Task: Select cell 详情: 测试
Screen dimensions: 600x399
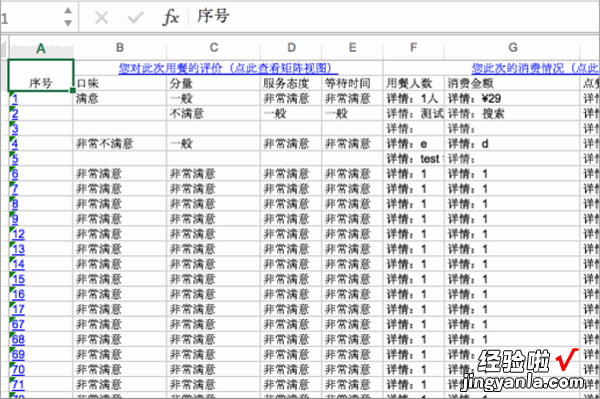Action: (414, 114)
